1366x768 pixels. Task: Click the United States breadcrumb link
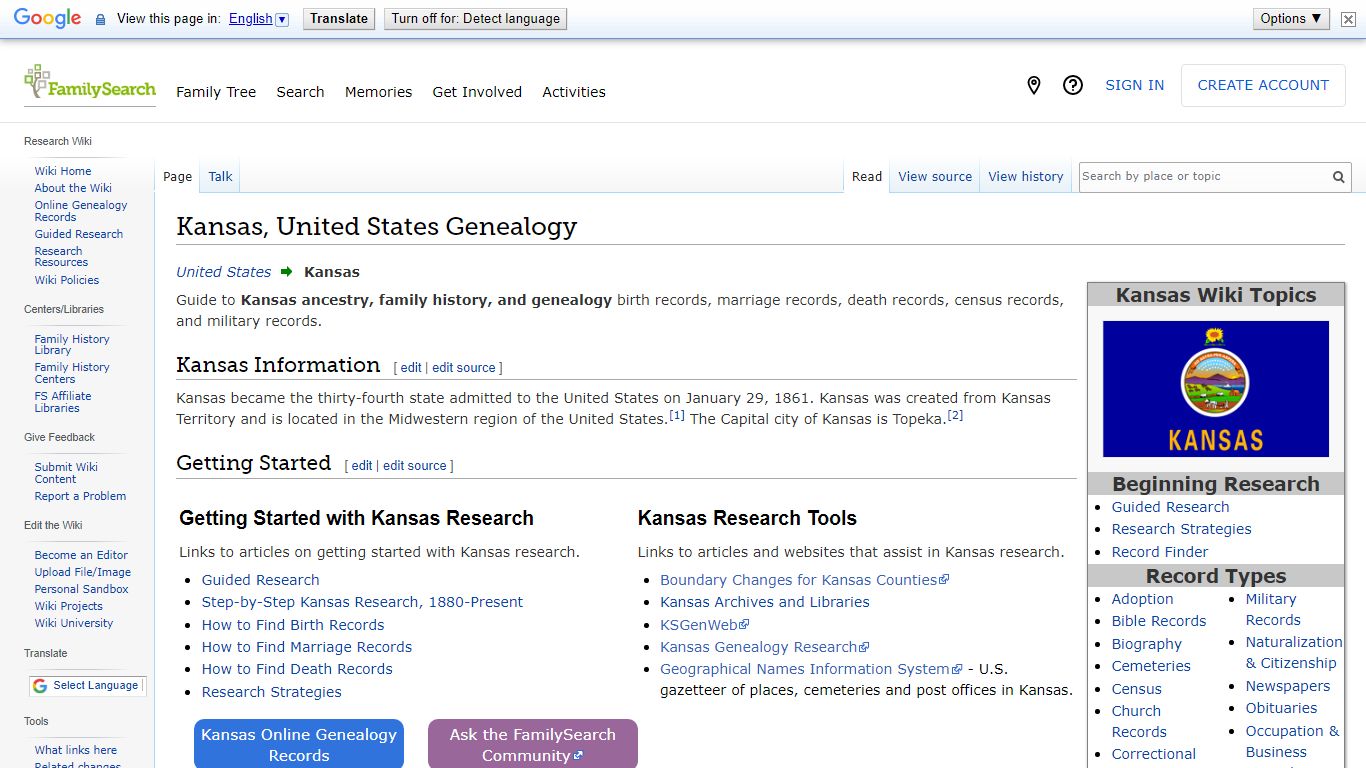224,272
